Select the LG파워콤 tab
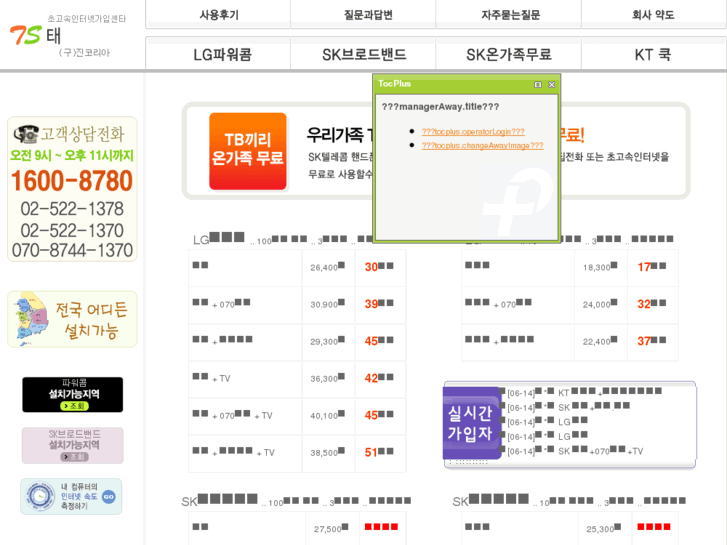Viewport: 727px width, 545px height. coord(222,55)
